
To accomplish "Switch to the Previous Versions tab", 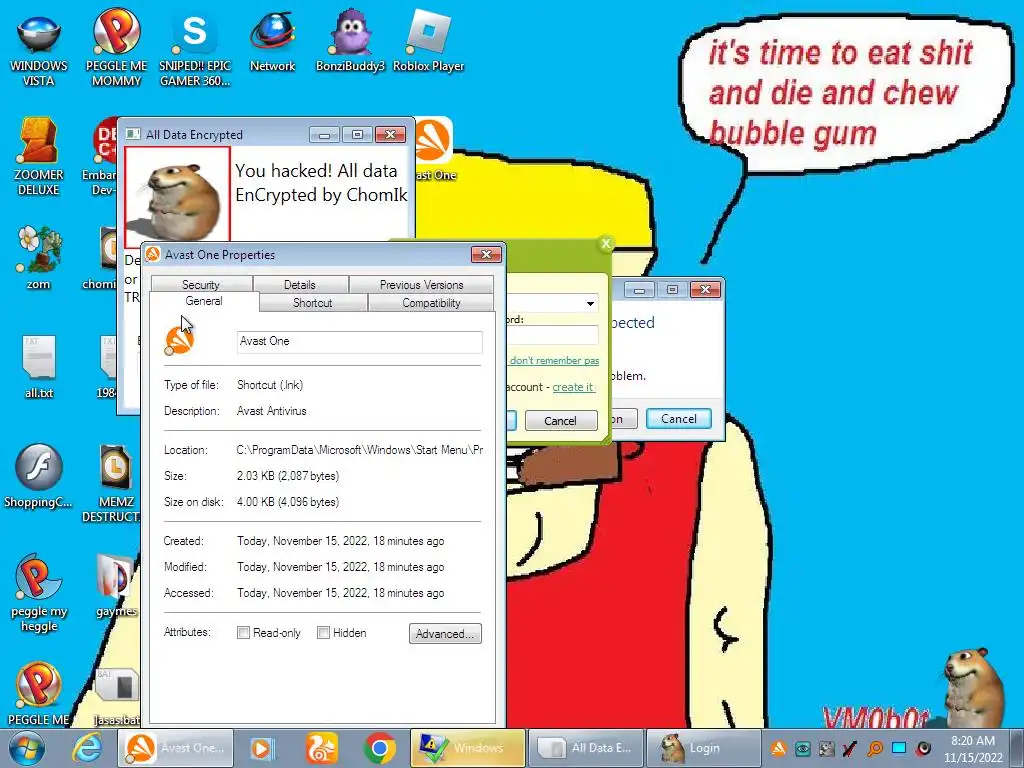I will pyautogui.click(x=421, y=285).
